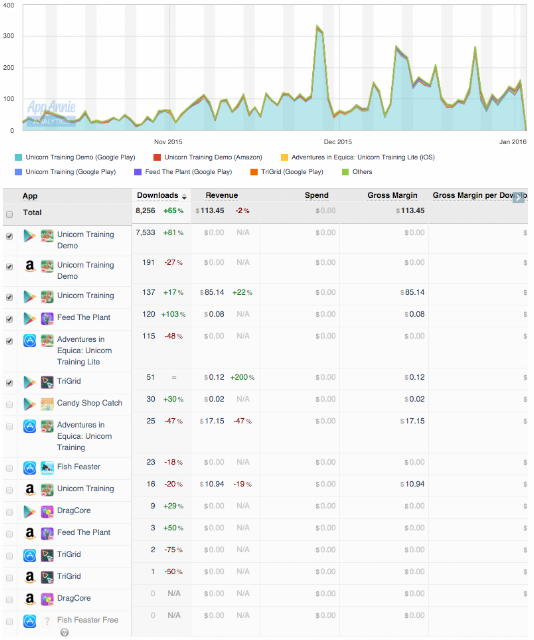Click the $17.15 revenue value
This screenshot has height=640, width=534.
[212, 421]
